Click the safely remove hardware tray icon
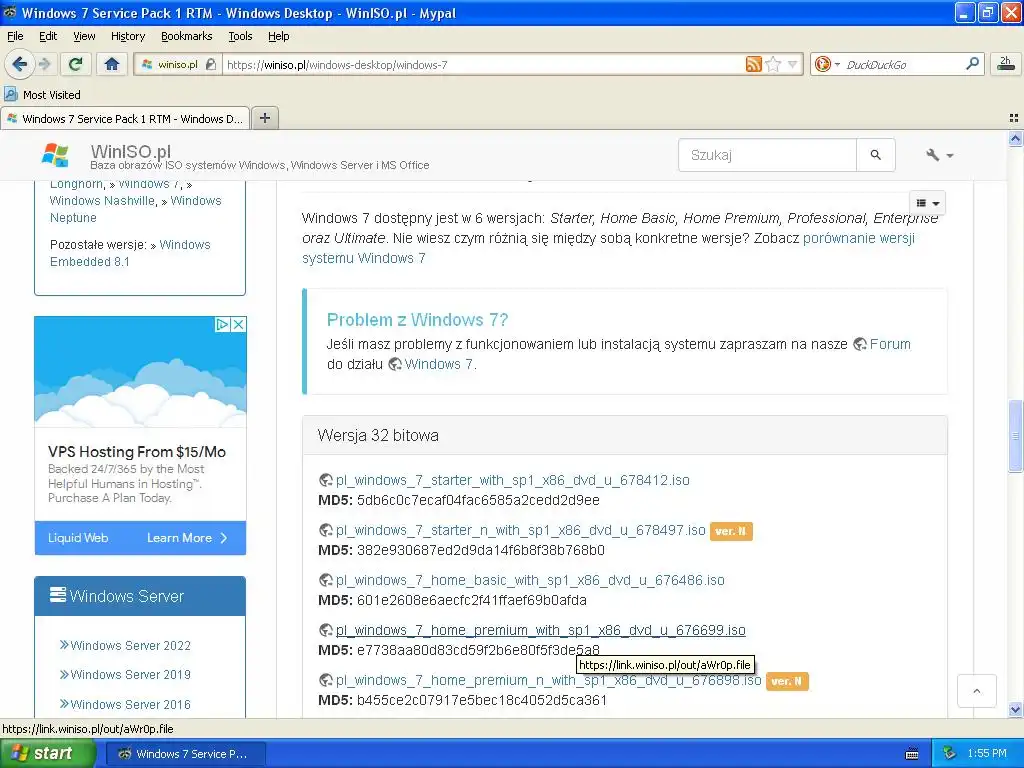This screenshot has width=1024, height=768. pyautogui.click(x=950, y=753)
